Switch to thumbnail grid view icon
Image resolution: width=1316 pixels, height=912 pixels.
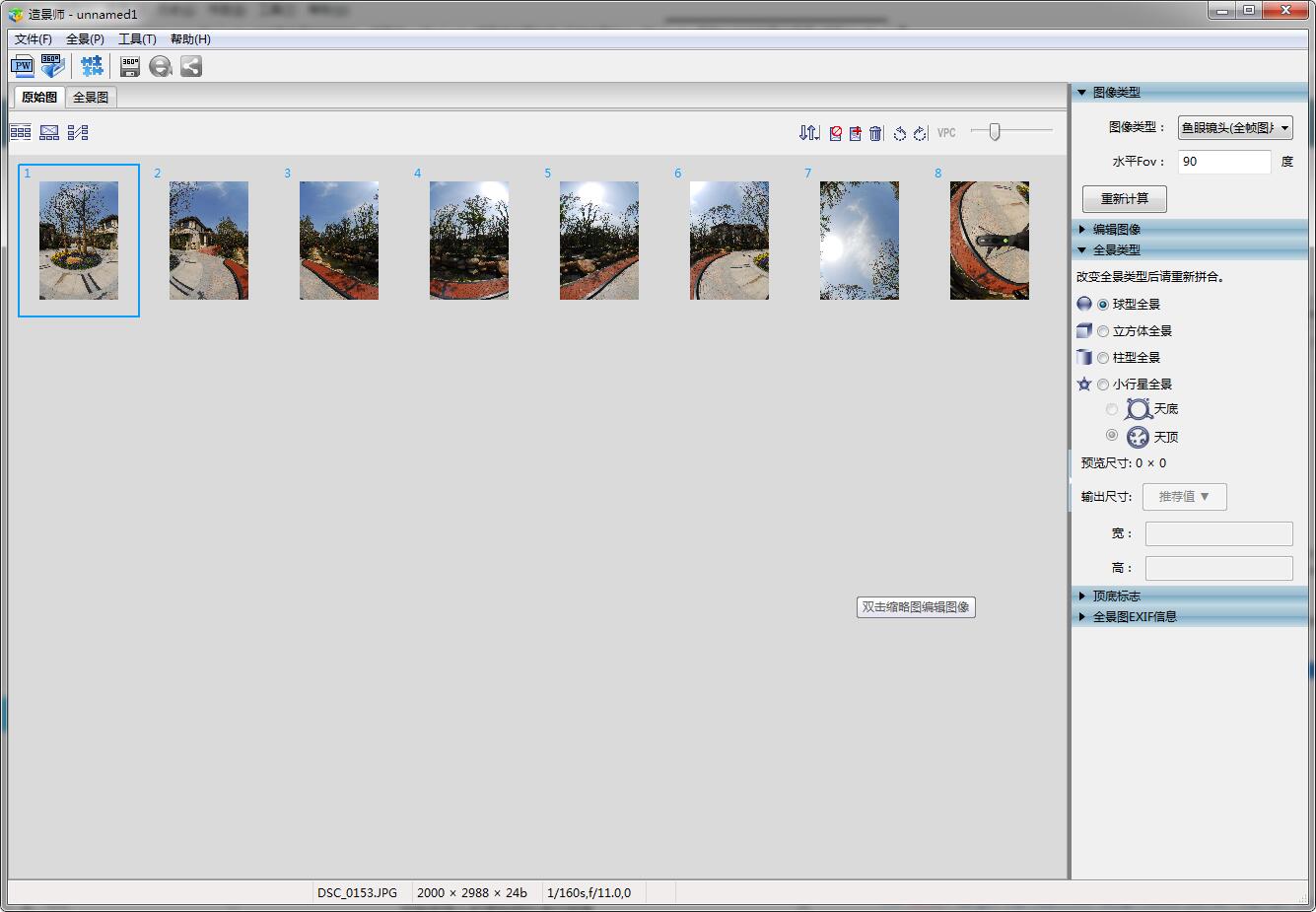pos(21,132)
